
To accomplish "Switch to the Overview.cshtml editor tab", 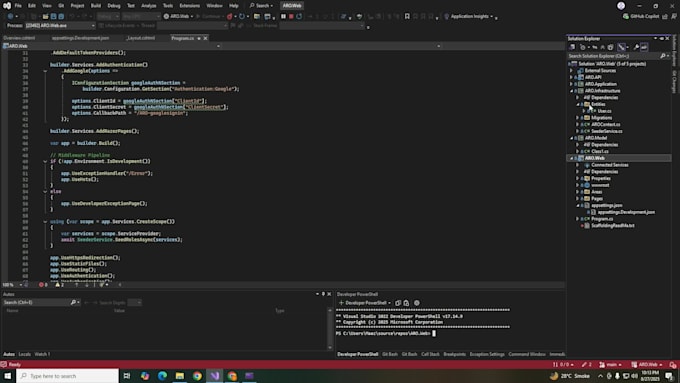I will [19, 38].
